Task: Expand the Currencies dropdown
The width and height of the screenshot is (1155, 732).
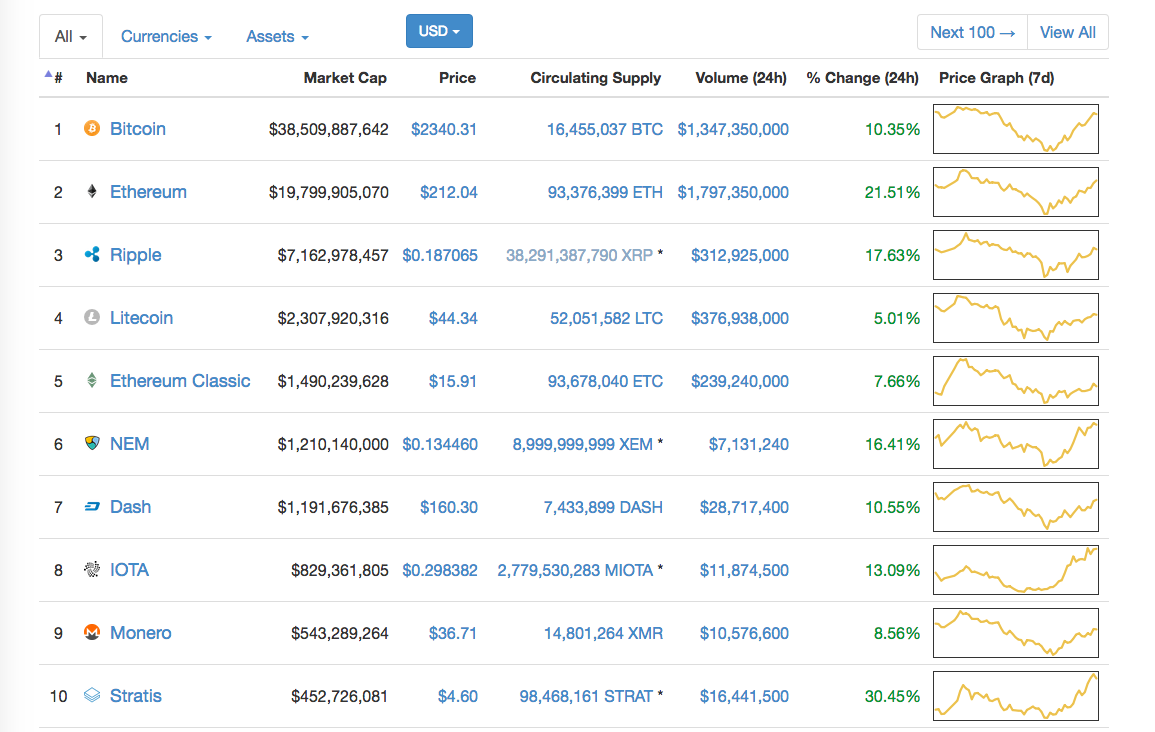Action: point(166,36)
